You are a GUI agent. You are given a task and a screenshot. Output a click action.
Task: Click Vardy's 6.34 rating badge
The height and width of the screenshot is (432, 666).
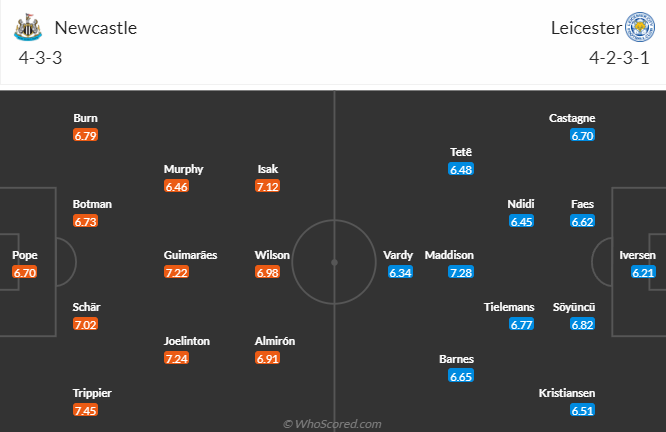pyautogui.click(x=400, y=272)
